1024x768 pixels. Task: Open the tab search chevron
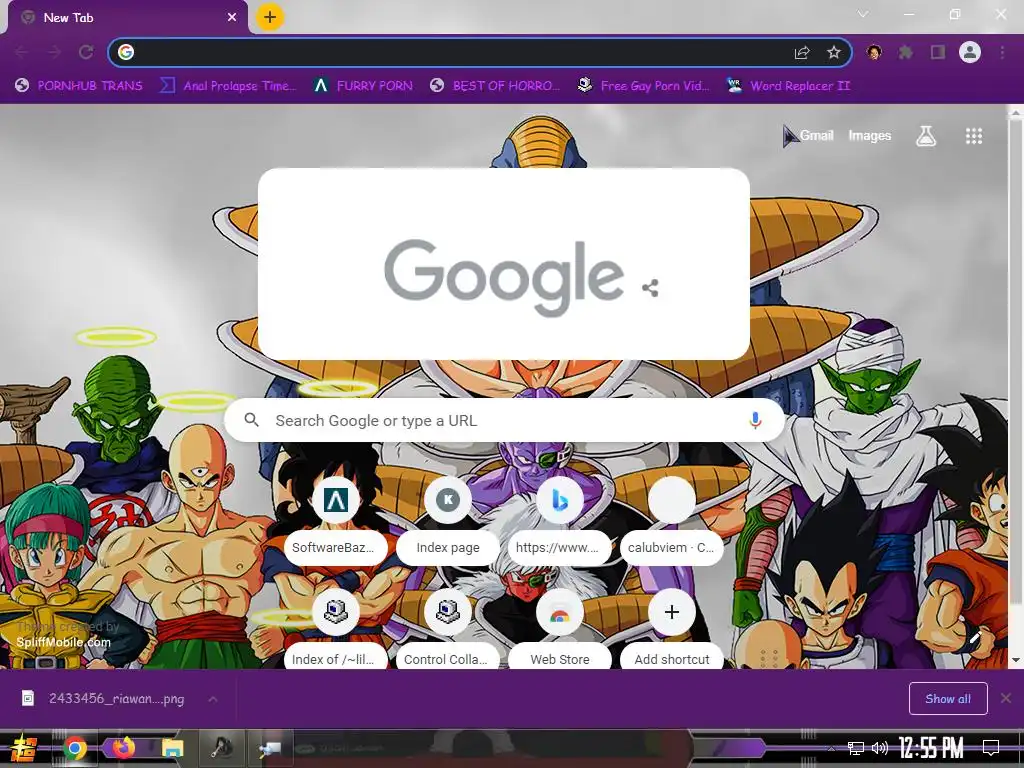pos(863,14)
